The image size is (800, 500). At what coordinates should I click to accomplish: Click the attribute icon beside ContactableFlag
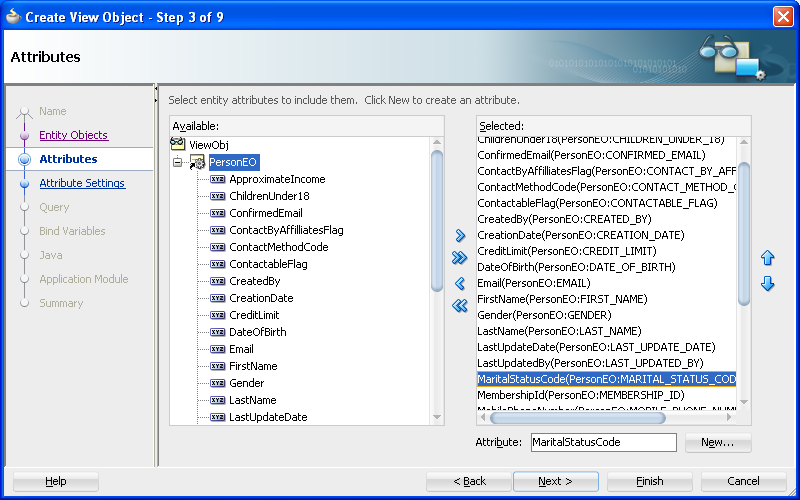218,264
